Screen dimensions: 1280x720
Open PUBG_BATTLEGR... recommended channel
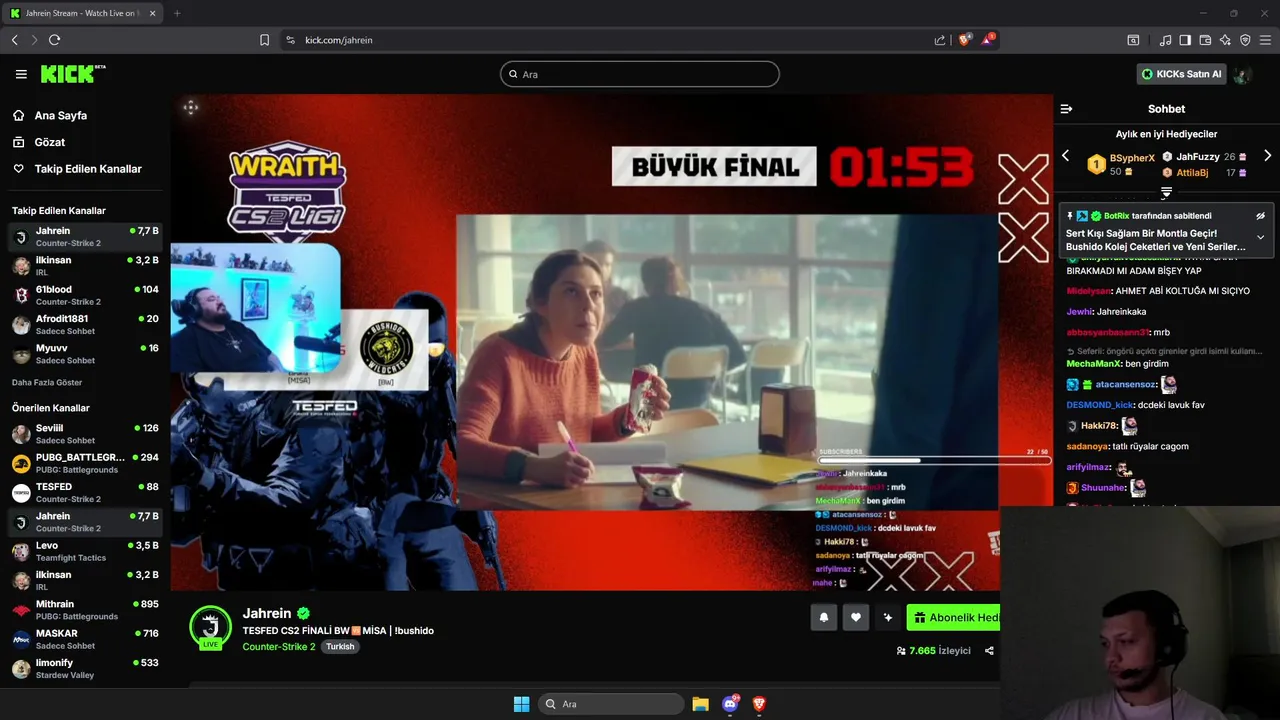[85, 464]
